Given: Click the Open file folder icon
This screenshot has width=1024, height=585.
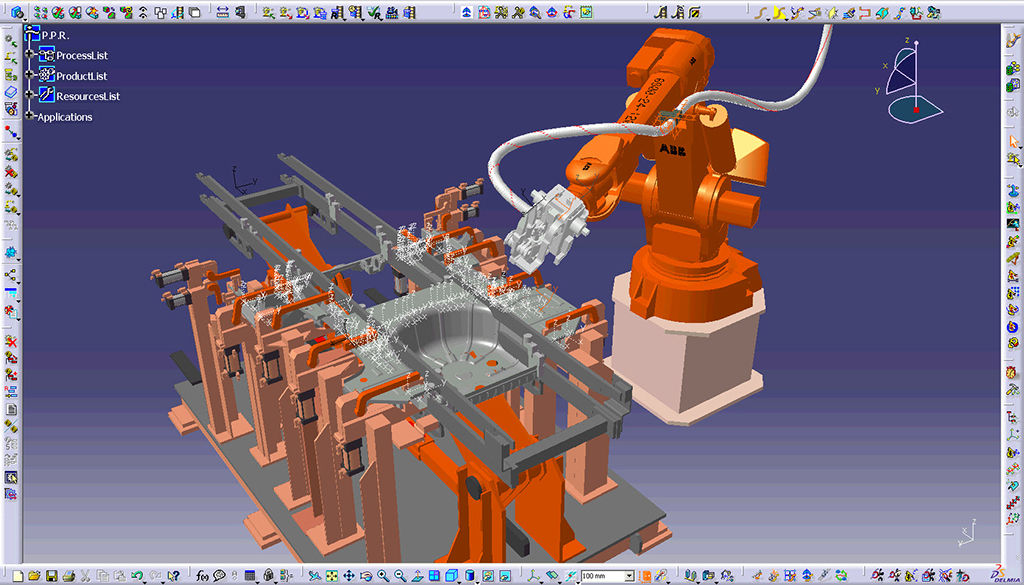Looking at the screenshot, I should click(x=34, y=576).
